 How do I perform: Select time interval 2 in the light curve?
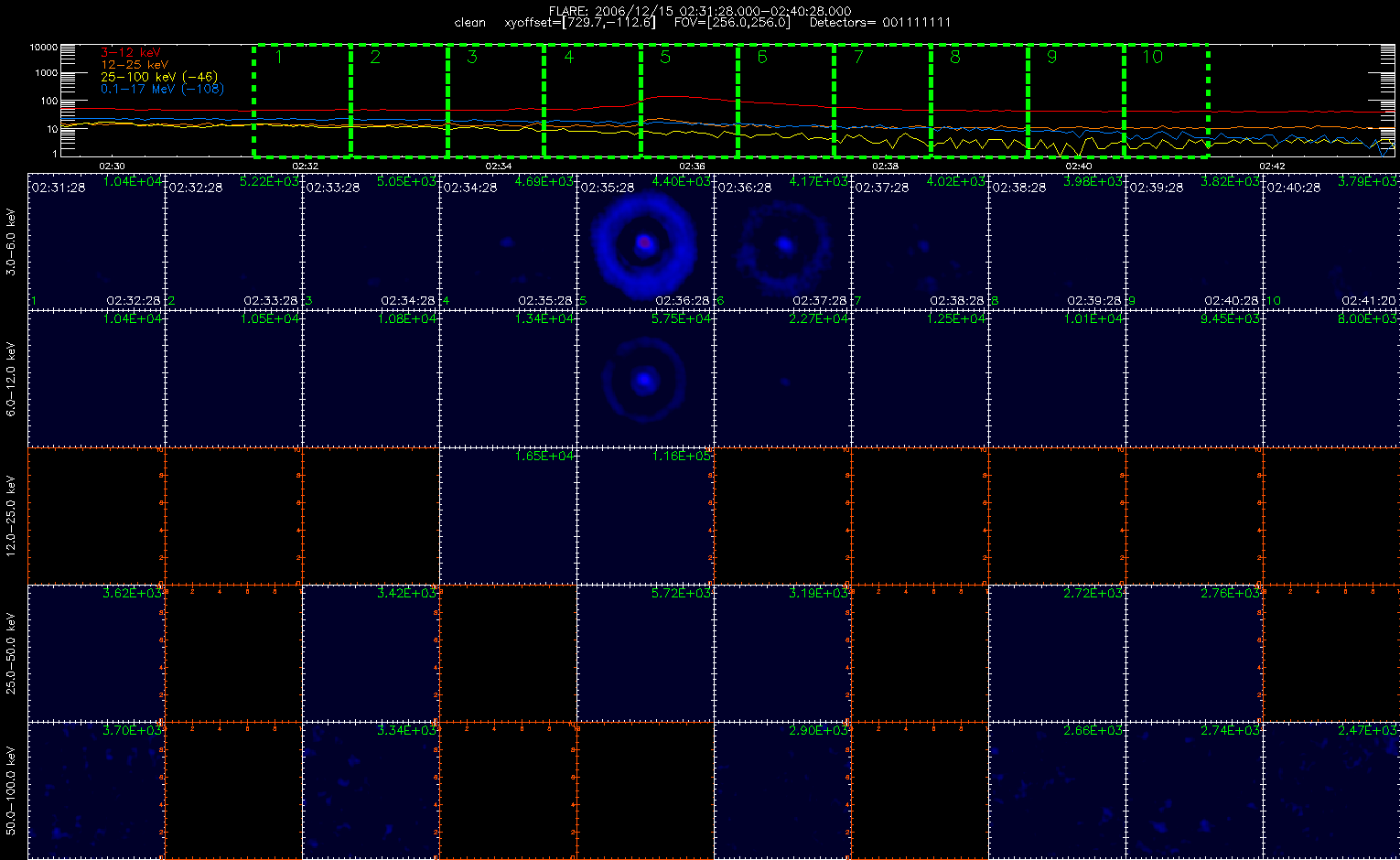coord(399,101)
